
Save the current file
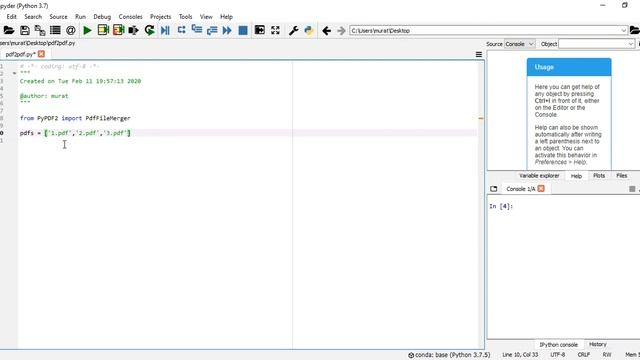tap(24, 30)
